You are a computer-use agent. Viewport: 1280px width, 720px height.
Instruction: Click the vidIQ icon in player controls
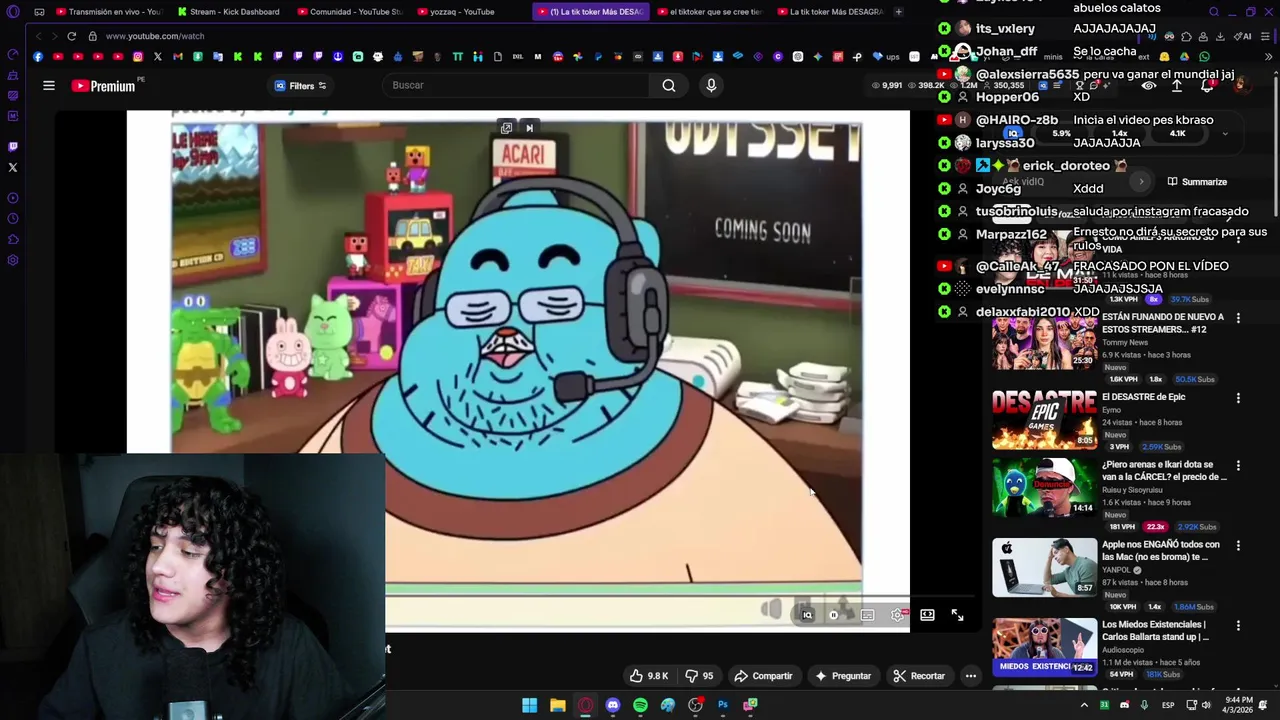(807, 615)
